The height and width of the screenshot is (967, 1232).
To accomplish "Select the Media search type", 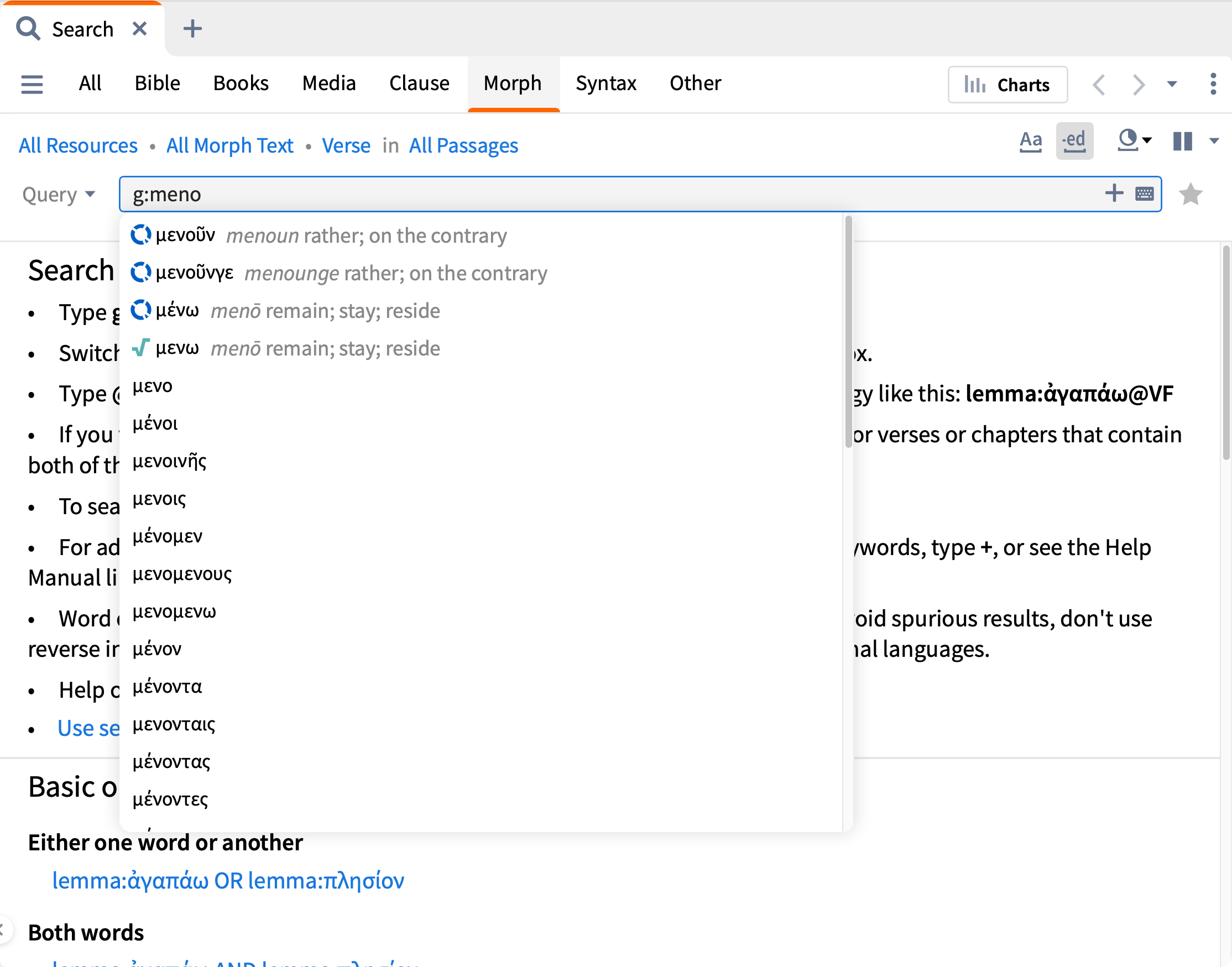I will [x=329, y=83].
